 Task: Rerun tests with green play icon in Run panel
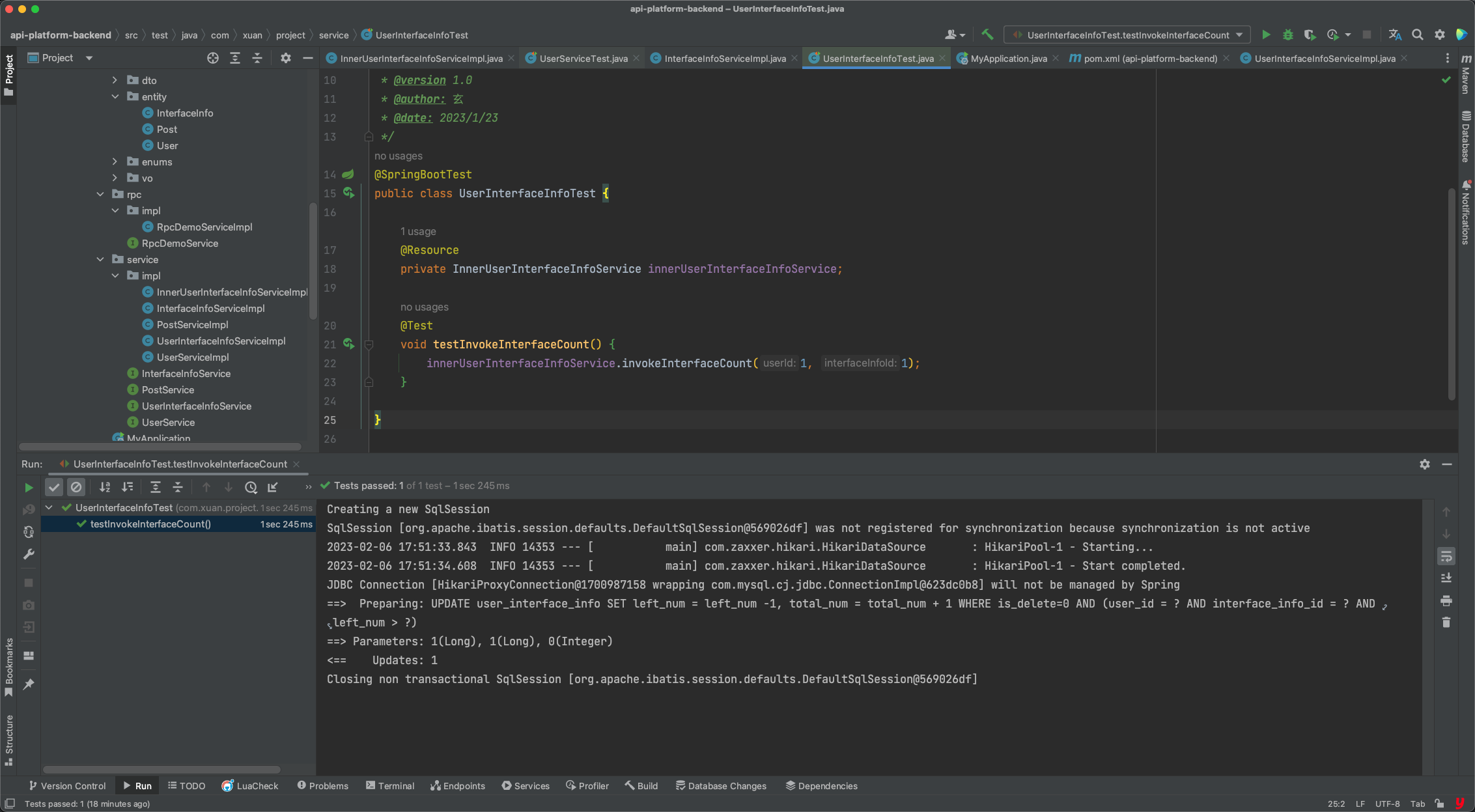29,487
